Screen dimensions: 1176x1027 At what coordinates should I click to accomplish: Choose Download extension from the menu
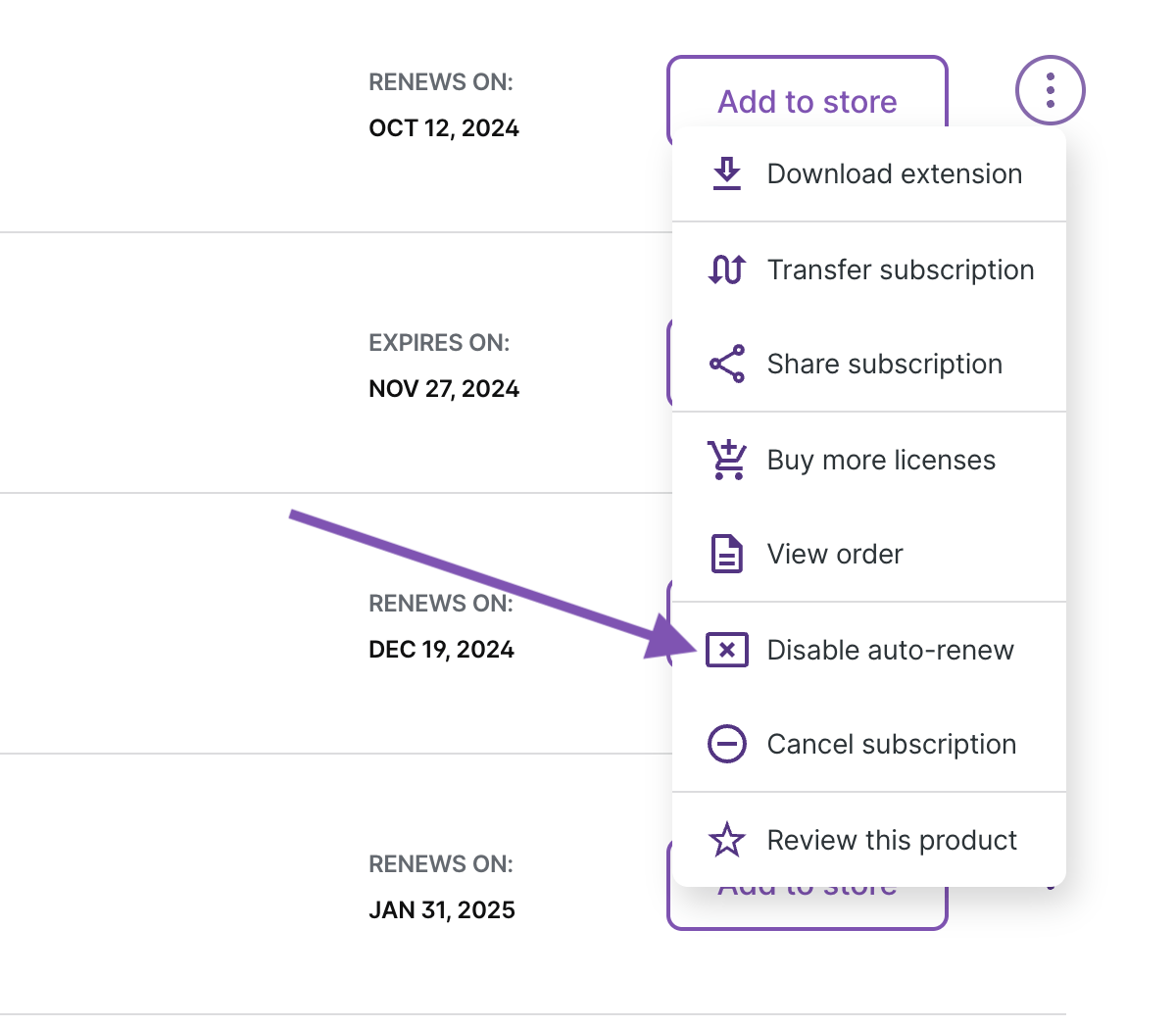pyautogui.click(x=894, y=173)
